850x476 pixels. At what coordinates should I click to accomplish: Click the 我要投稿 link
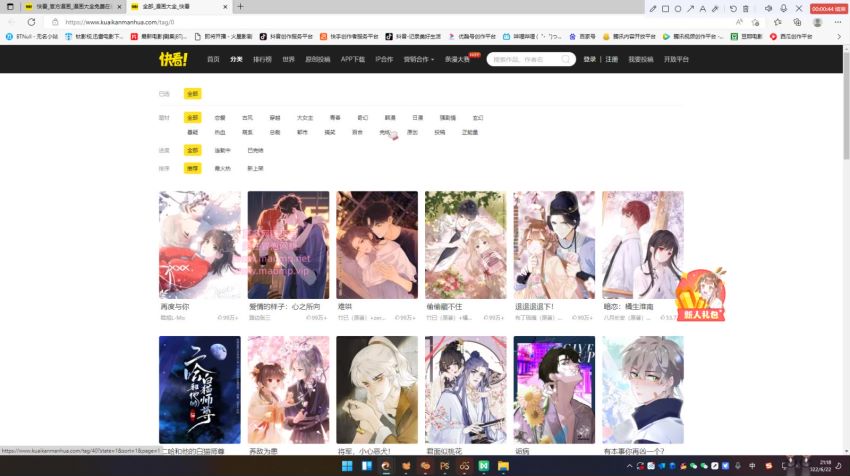coord(641,59)
